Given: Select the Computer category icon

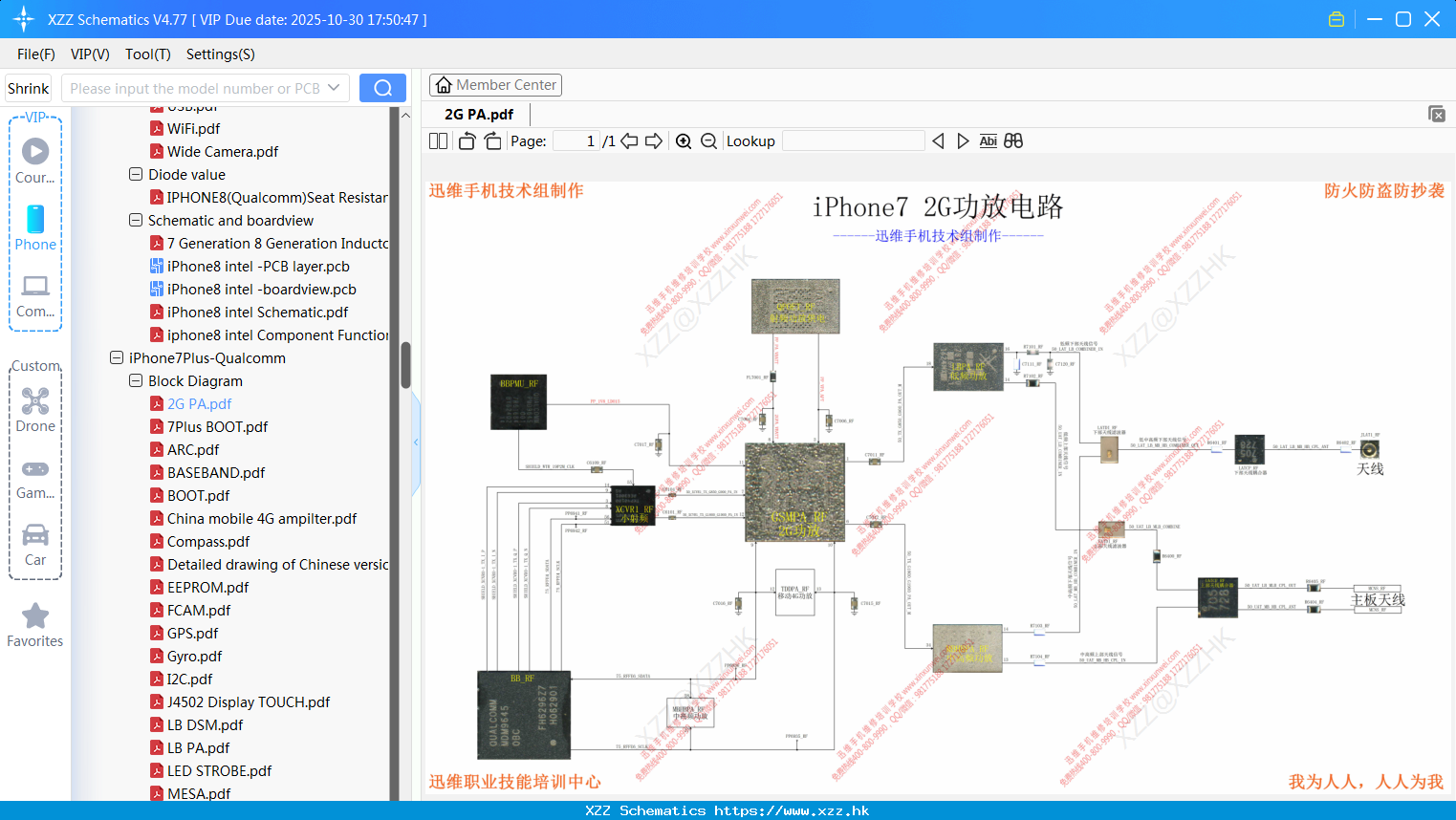Looking at the screenshot, I should [x=35, y=296].
